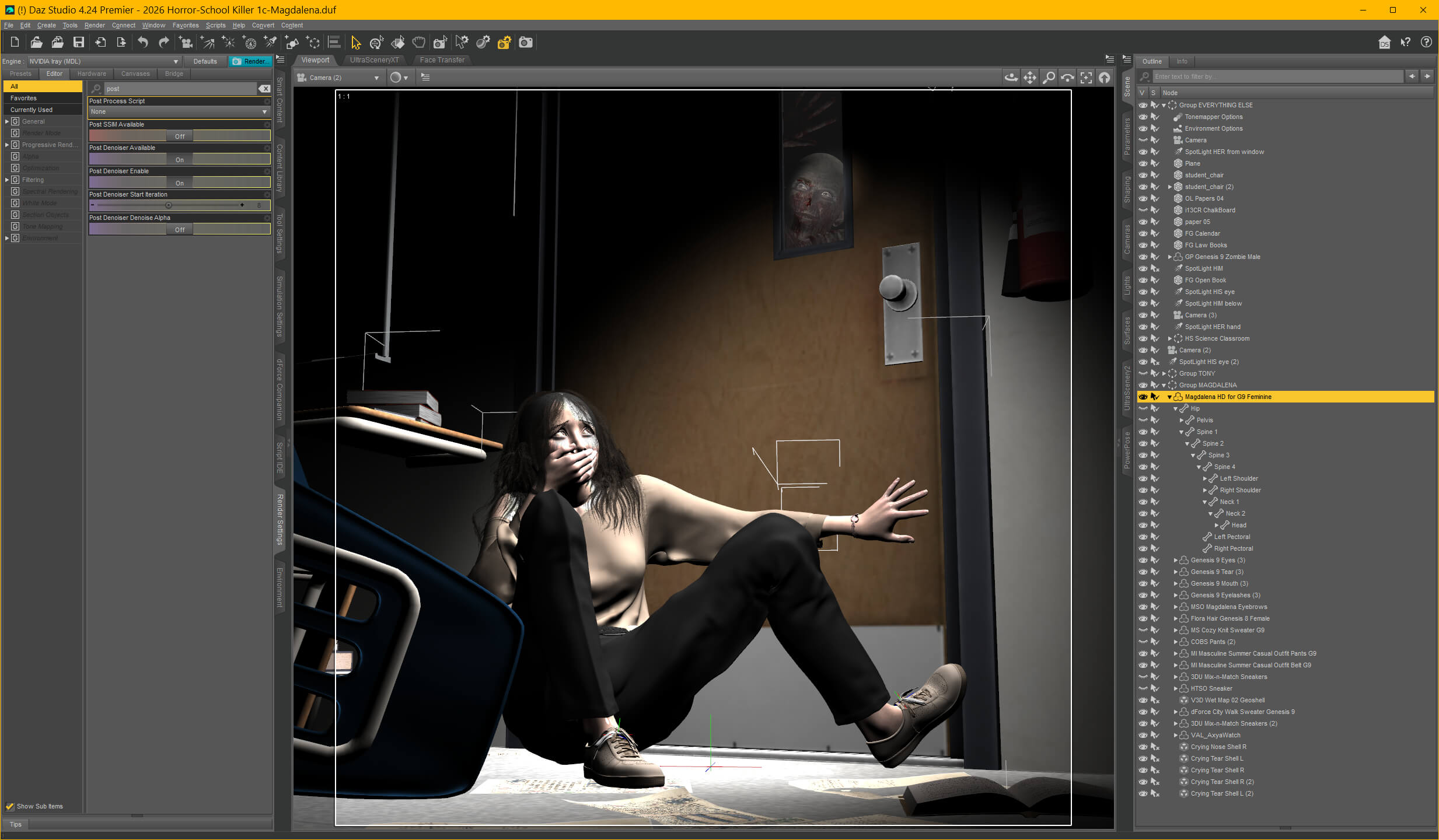Redo the last action
This screenshot has height=840, width=1439.
tap(164, 42)
